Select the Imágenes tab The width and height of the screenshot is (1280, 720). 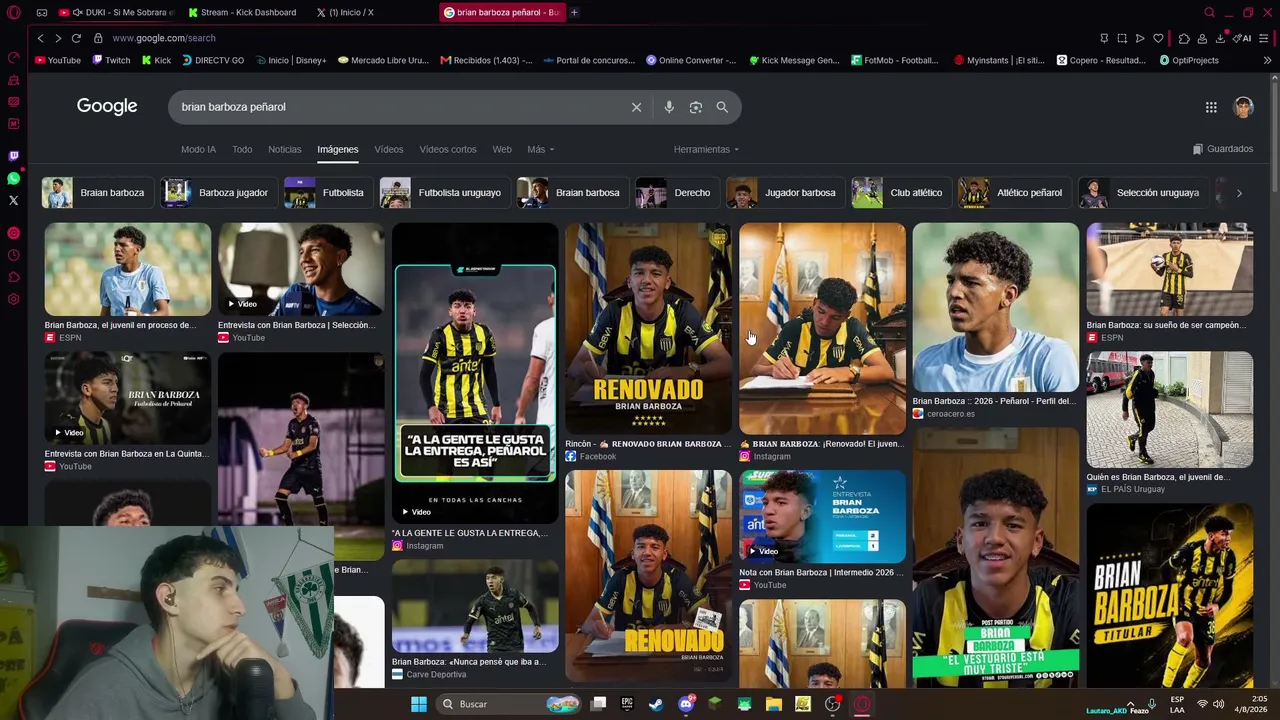tap(338, 149)
